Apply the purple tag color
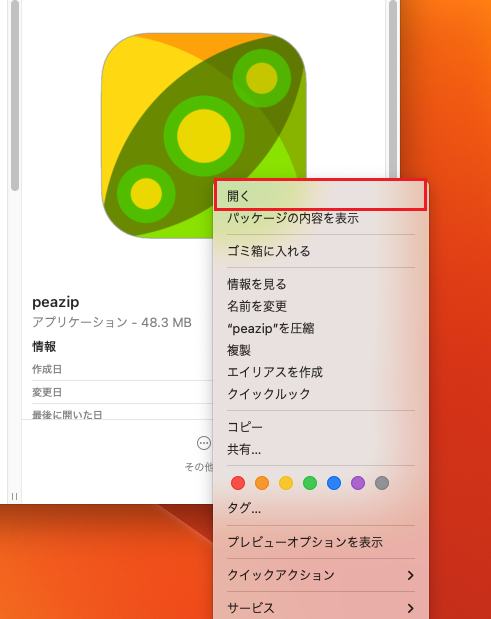 point(358,483)
